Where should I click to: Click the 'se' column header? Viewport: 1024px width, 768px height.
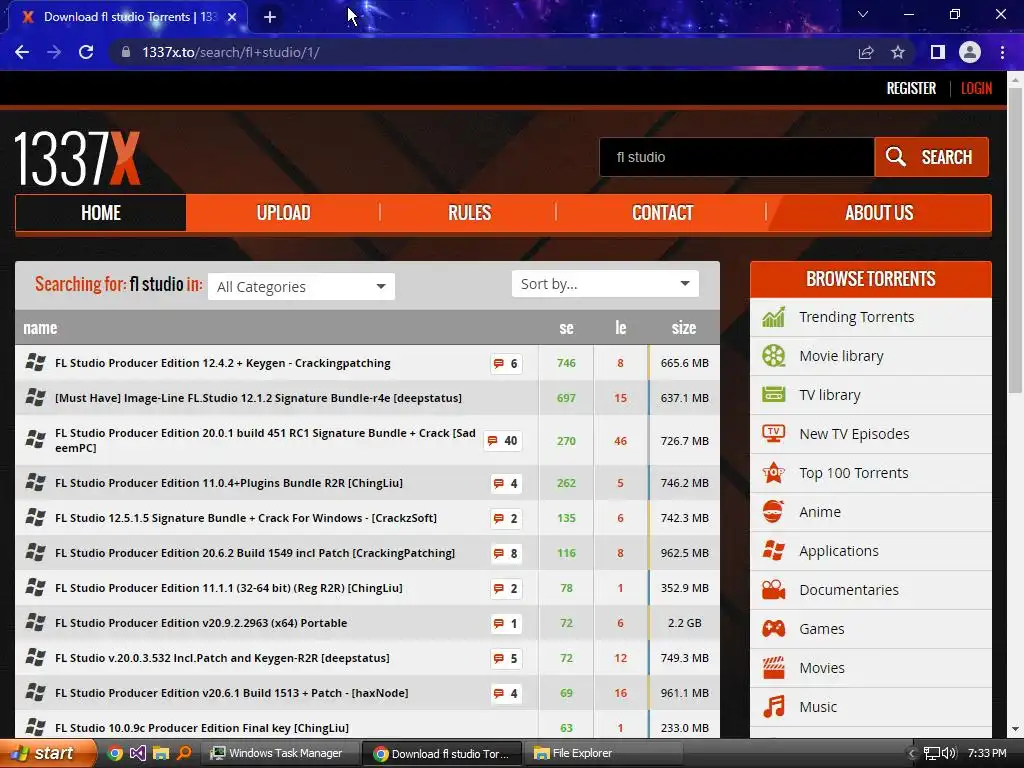pyautogui.click(x=566, y=328)
